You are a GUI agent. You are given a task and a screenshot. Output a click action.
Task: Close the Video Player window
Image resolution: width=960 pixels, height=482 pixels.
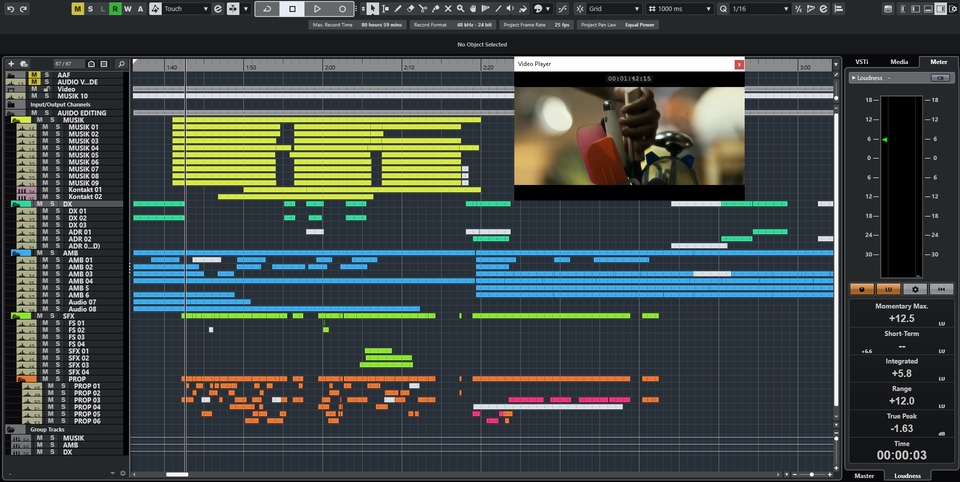click(739, 64)
